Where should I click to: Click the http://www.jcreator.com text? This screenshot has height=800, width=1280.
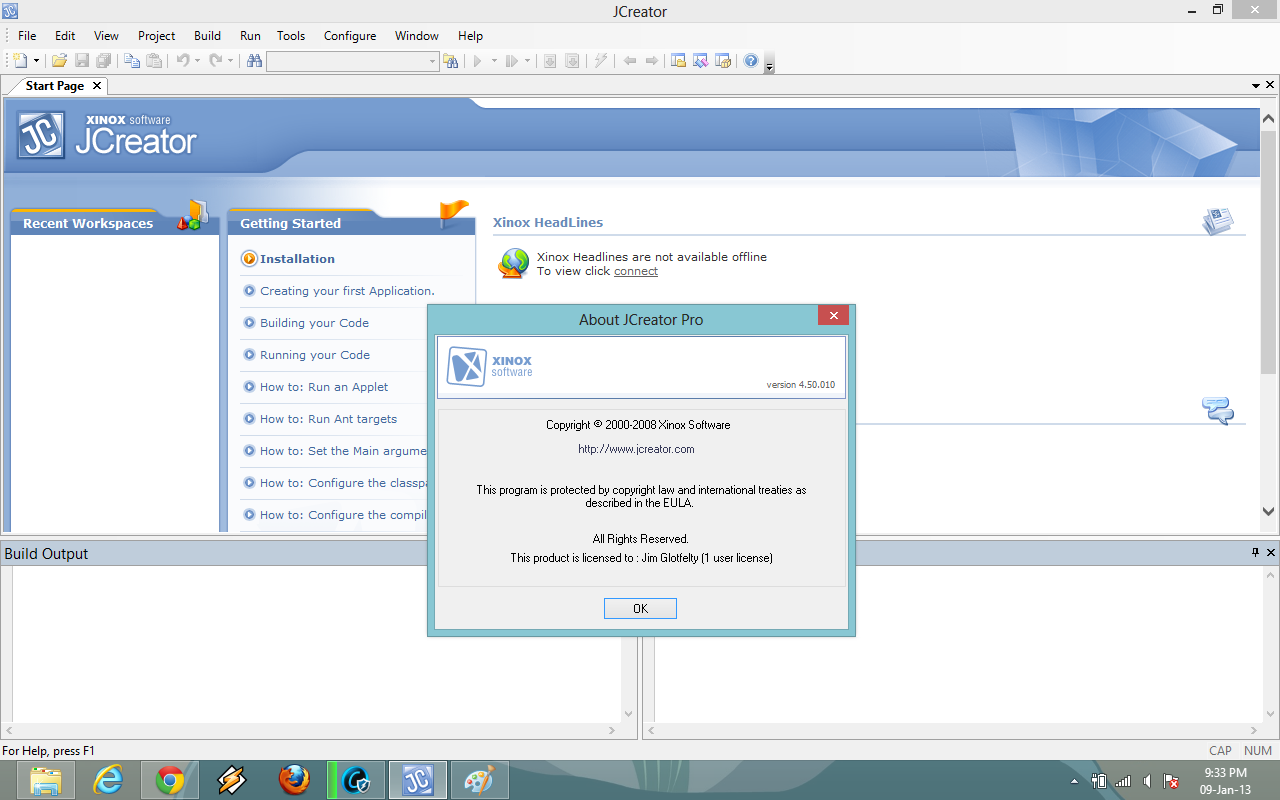[636, 449]
